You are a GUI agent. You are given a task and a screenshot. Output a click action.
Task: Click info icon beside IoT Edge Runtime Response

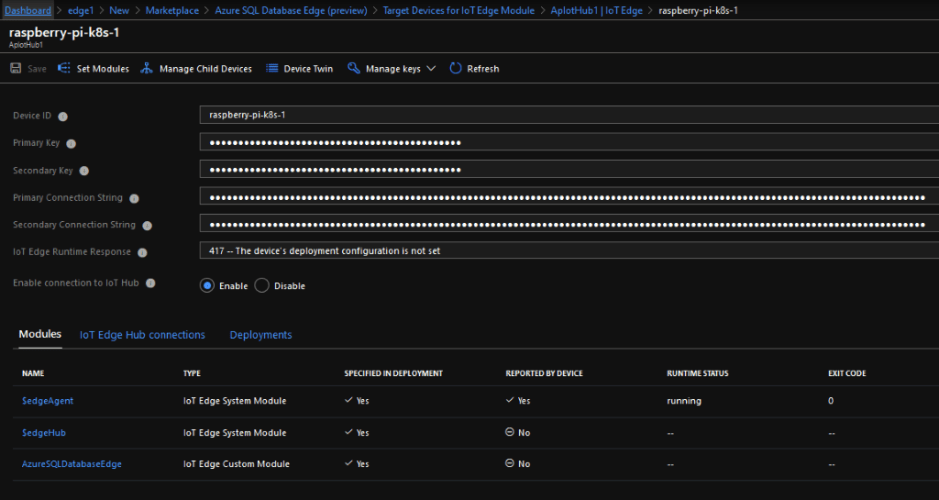(x=141, y=253)
